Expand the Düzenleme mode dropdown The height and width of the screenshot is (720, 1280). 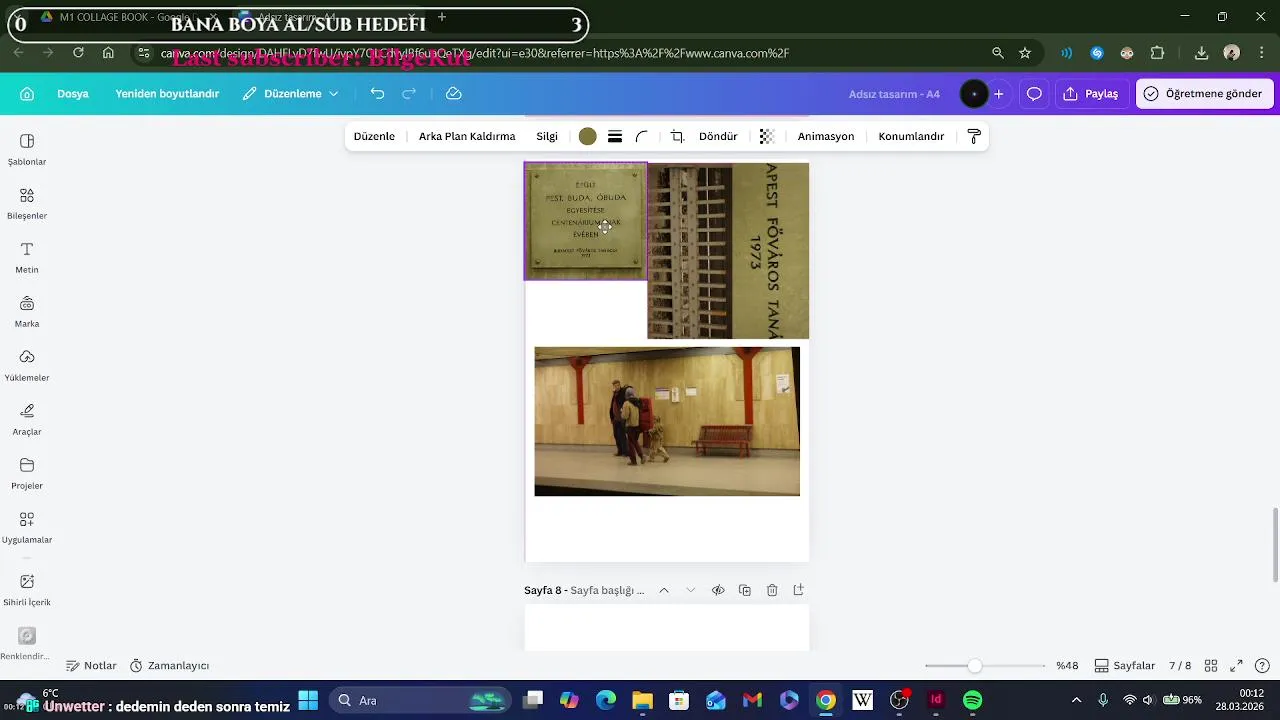tap(291, 94)
